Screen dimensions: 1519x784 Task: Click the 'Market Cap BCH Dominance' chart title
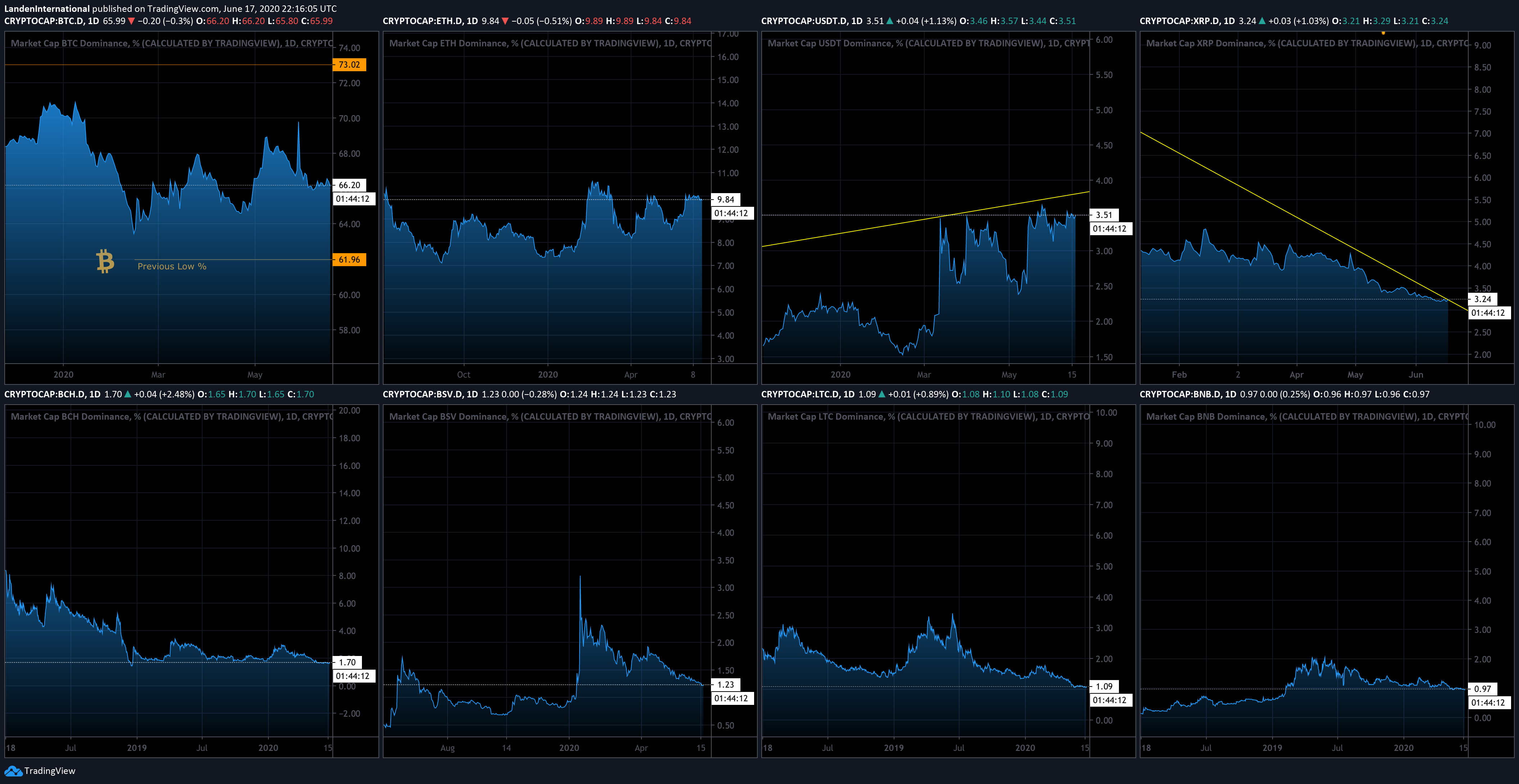pyautogui.click(x=172, y=417)
